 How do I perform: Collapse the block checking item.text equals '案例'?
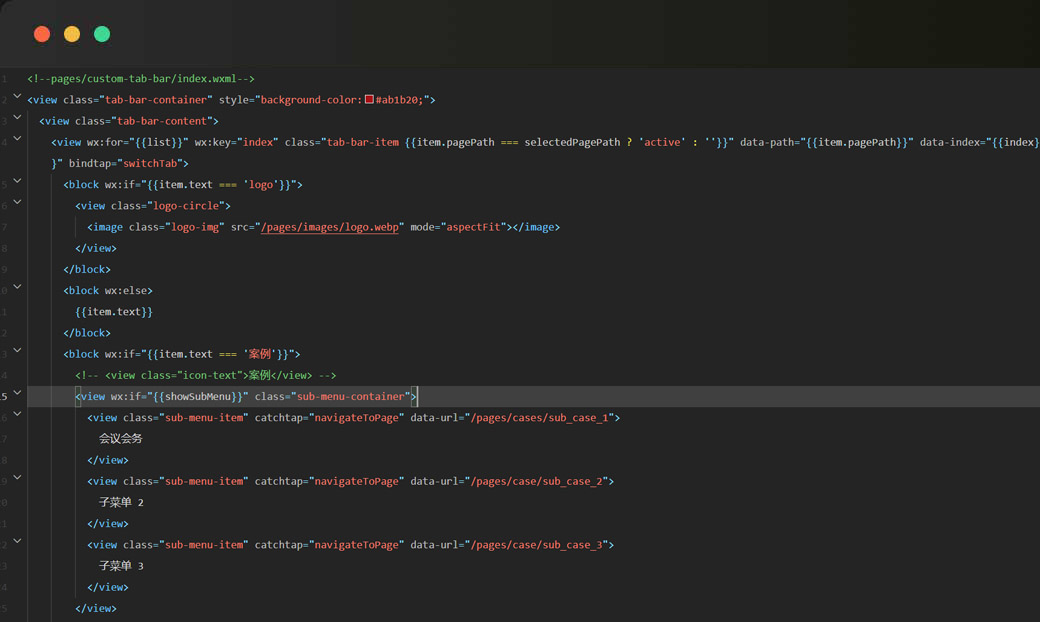pyautogui.click(x=17, y=350)
